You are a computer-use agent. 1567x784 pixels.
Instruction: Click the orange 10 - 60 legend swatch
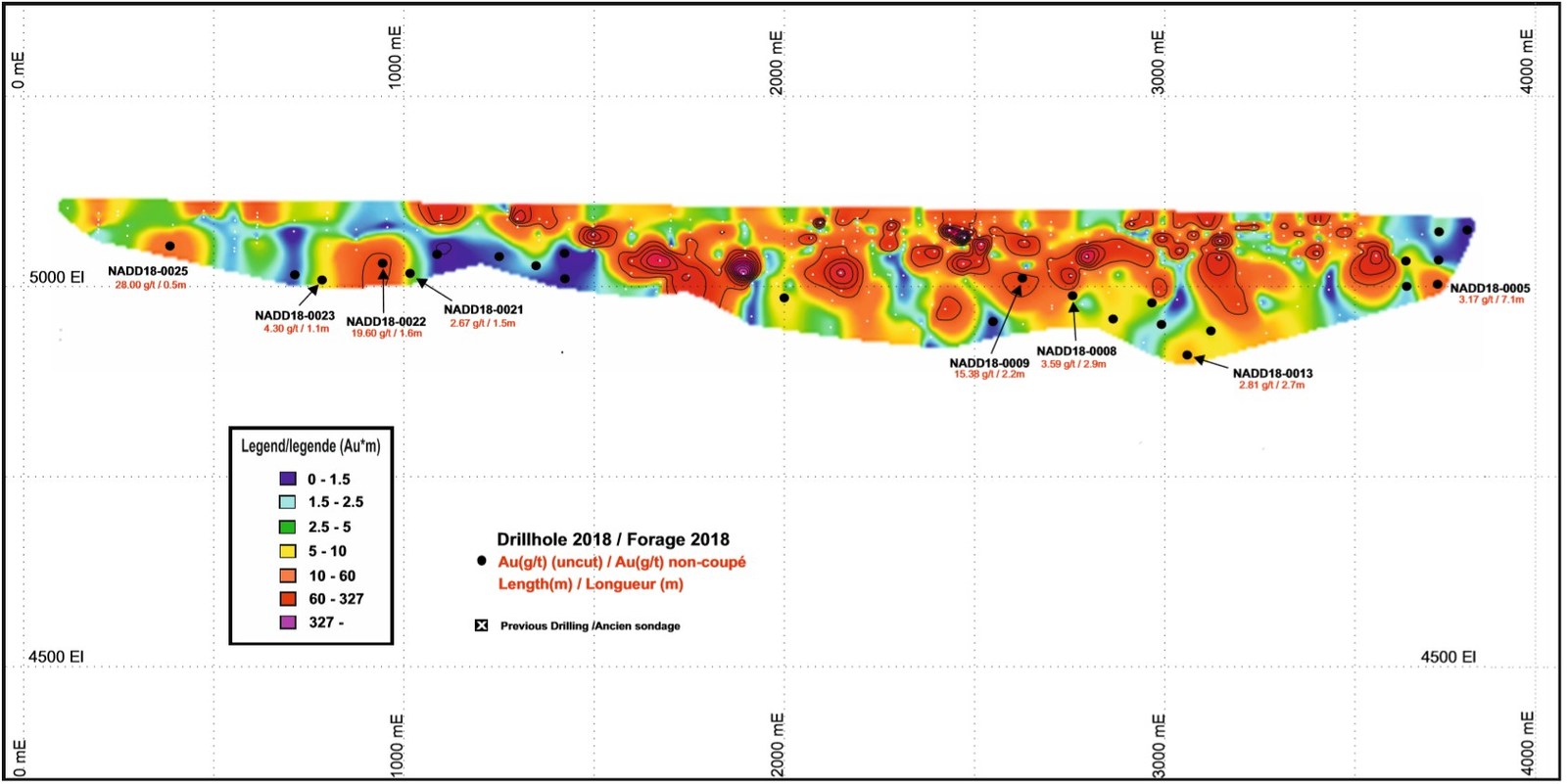point(288,576)
